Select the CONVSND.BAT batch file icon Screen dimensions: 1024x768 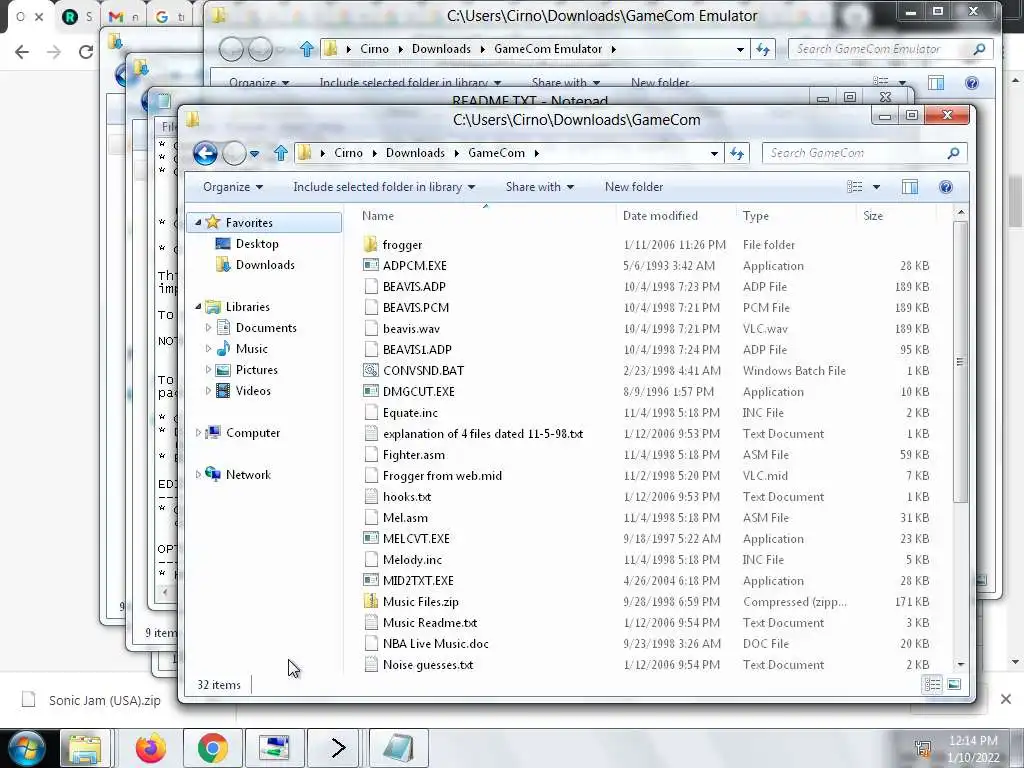pos(370,370)
